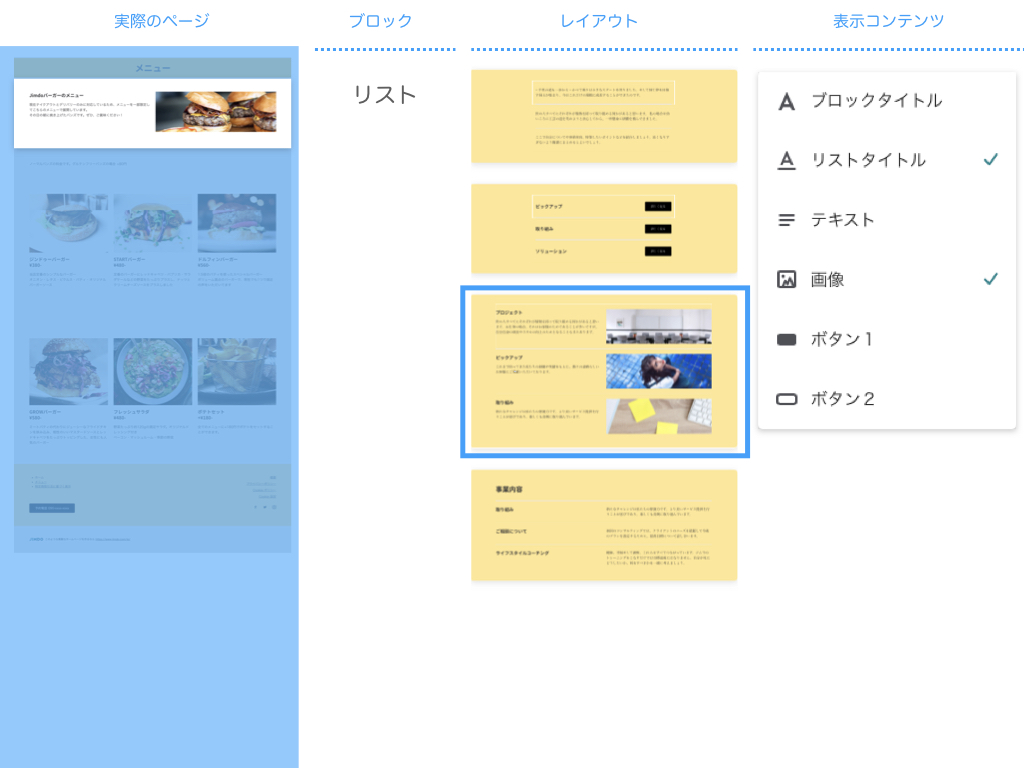This screenshot has height=768, width=1024.
Task: Click the テキスト lines icon
Action: coord(786,220)
